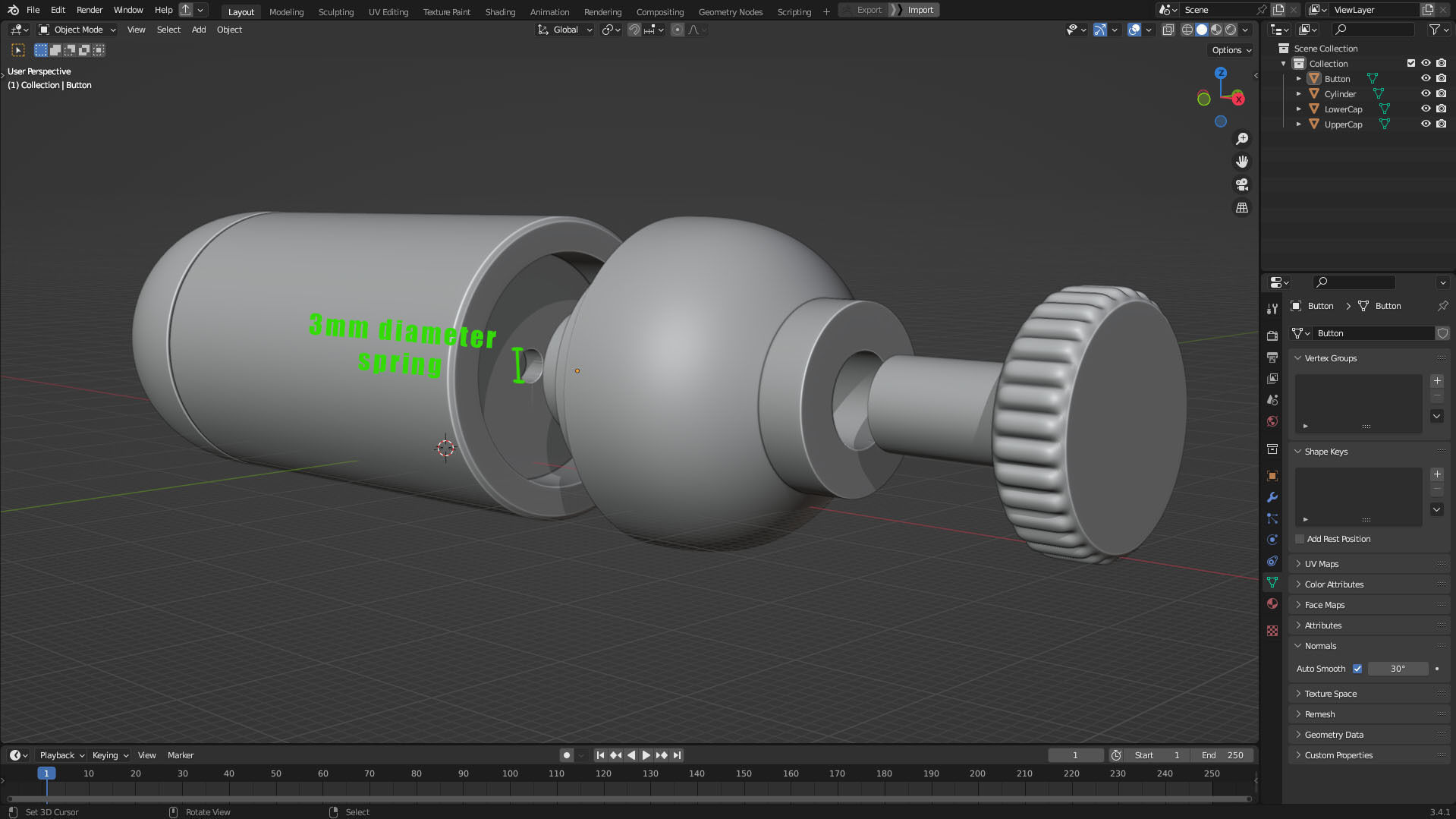Hide the Button object in viewport

pyautogui.click(x=1426, y=78)
